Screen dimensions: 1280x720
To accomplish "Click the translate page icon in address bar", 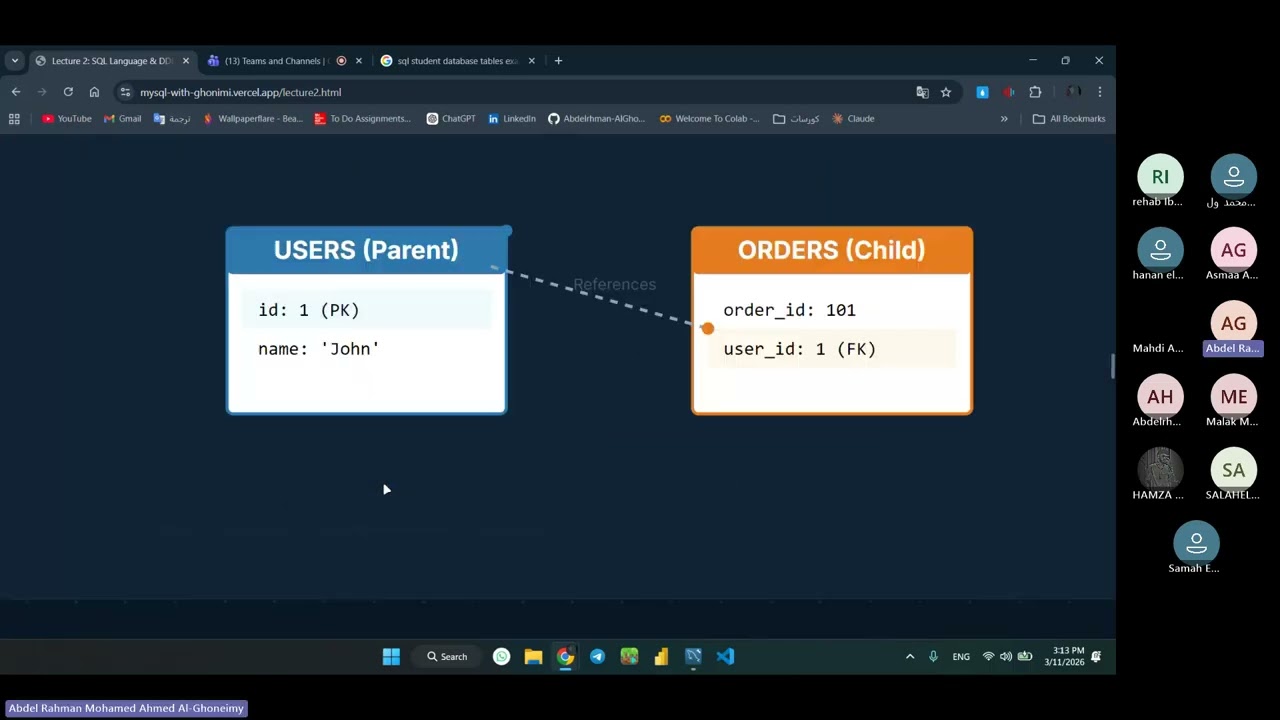I will click(922, 92).
